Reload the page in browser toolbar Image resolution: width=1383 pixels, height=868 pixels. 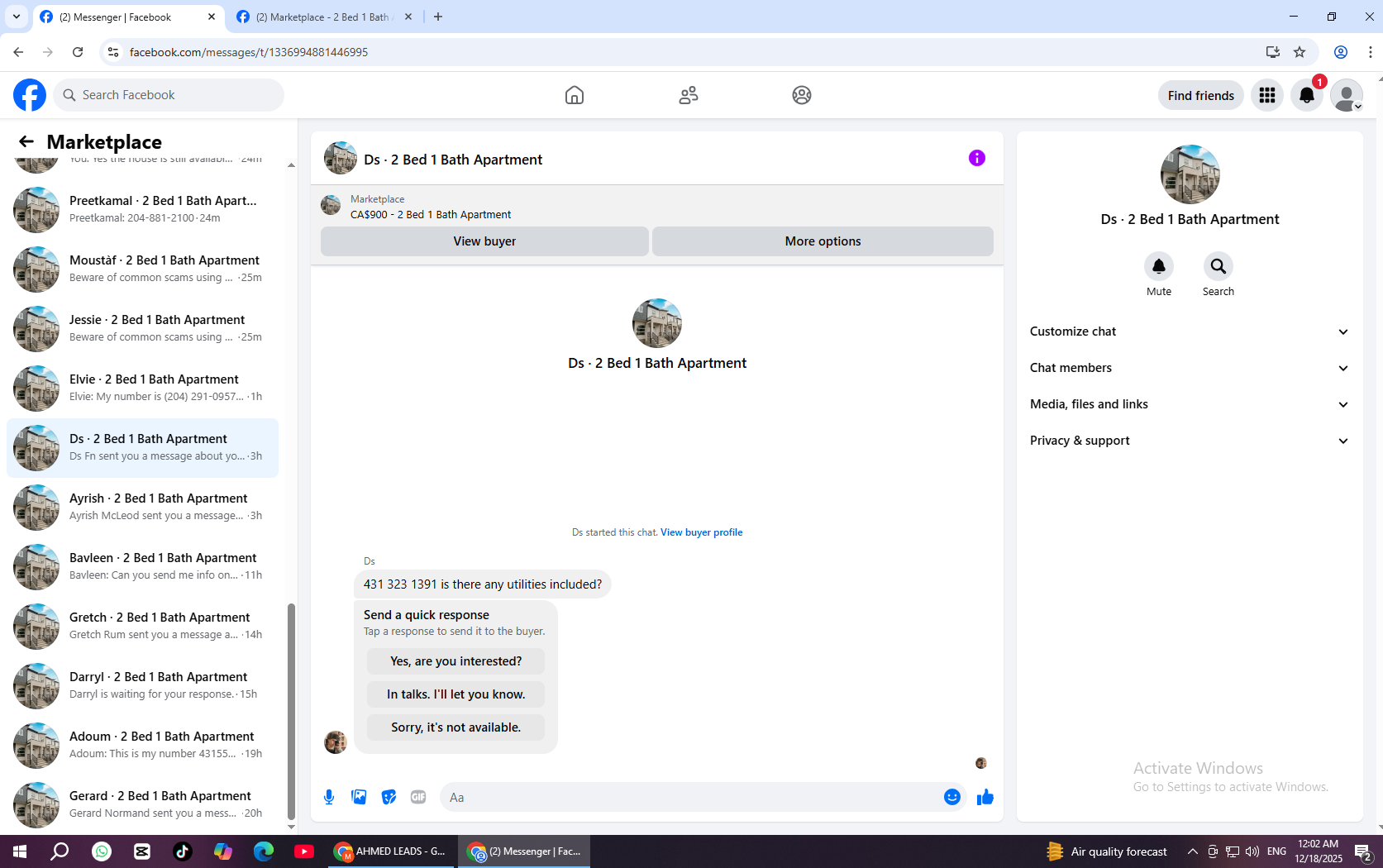(78, 52)
